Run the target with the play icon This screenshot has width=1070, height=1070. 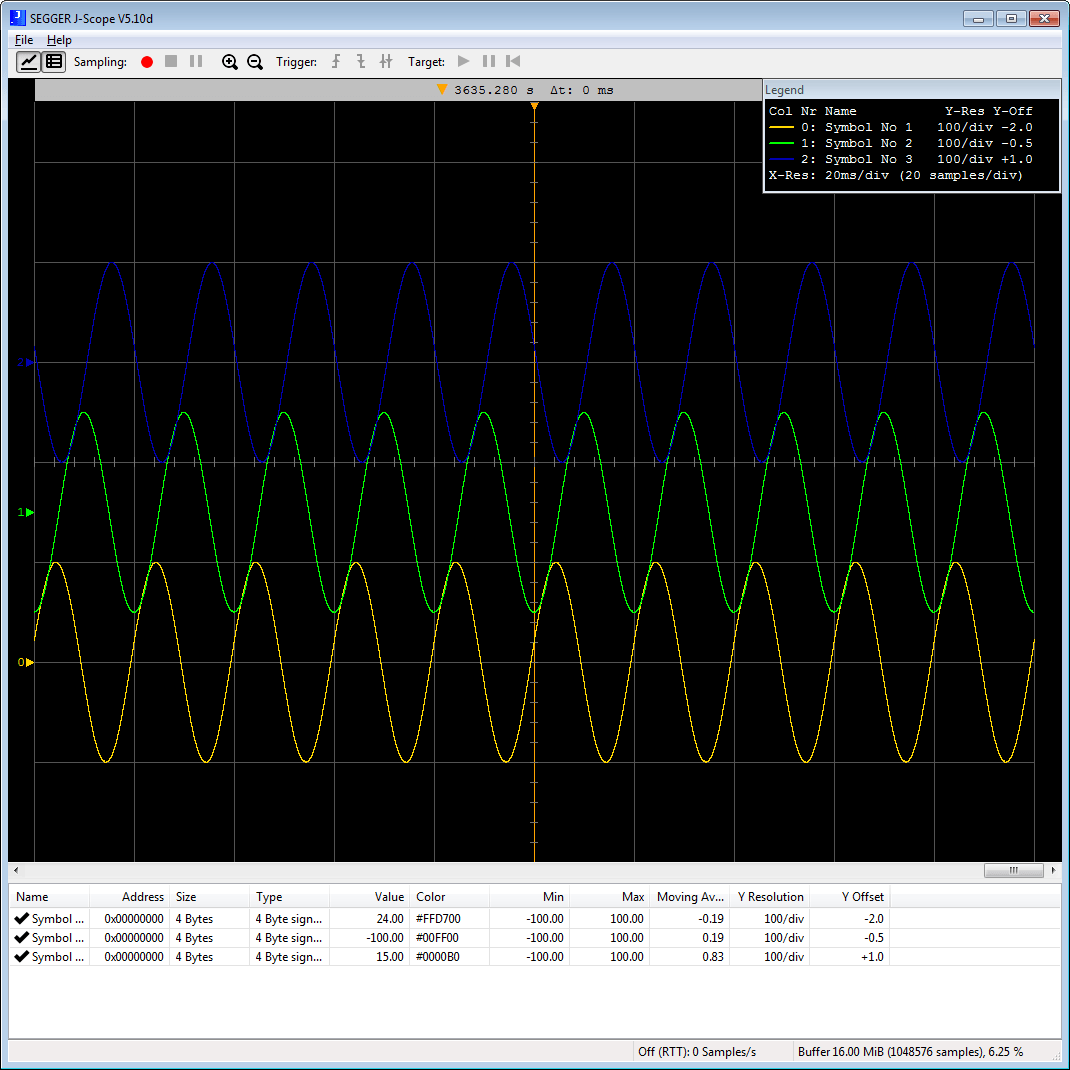click(x=464, y=62)
